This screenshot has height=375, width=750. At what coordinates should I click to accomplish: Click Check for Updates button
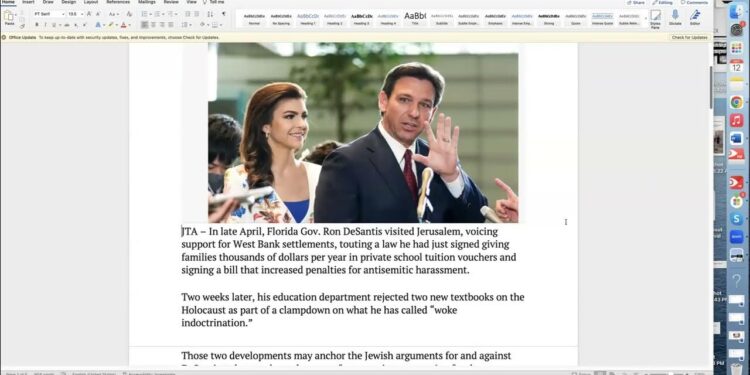[x=689, y=37]
